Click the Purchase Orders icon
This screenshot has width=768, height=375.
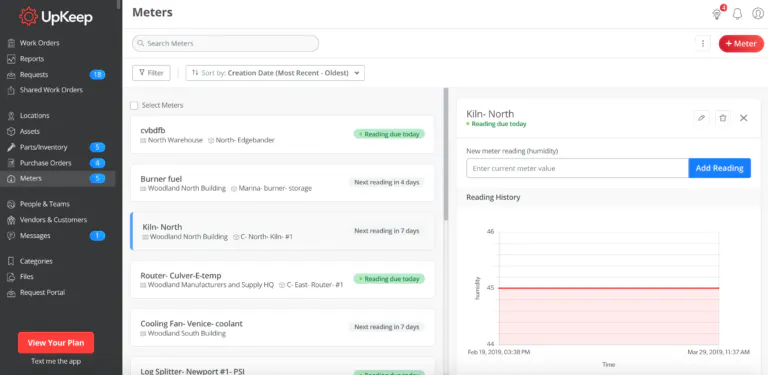tap(12, 163)
